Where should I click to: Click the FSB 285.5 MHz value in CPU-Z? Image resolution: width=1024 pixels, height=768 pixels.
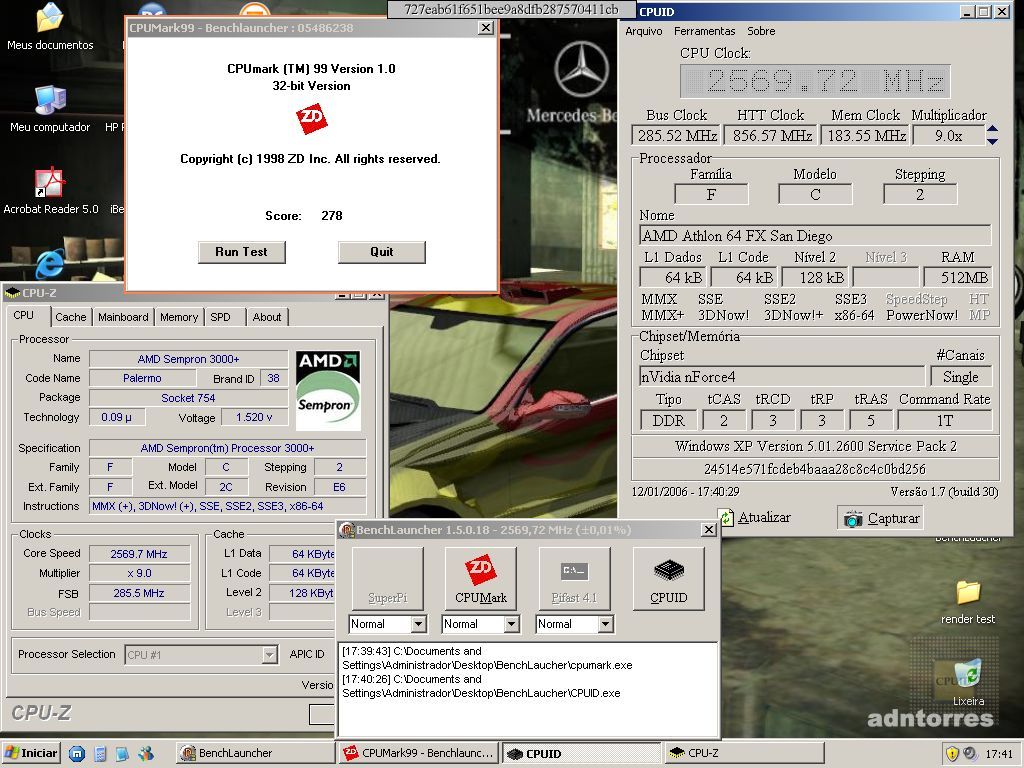[x=139, y=593]
